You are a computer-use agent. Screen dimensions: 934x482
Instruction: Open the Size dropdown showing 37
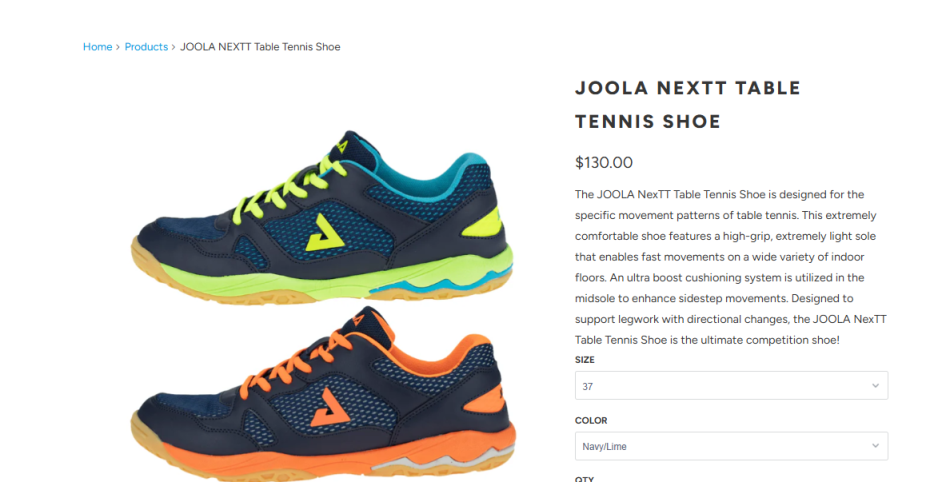pos(731,386)
